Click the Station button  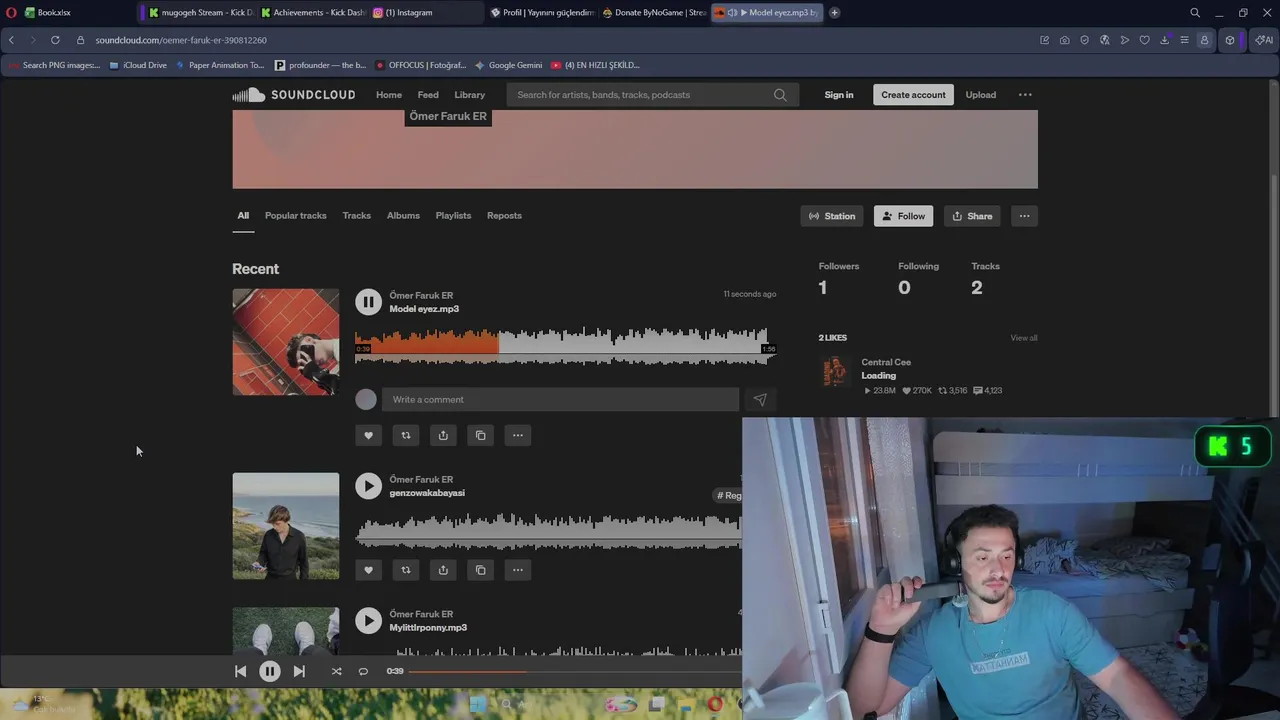832,216
